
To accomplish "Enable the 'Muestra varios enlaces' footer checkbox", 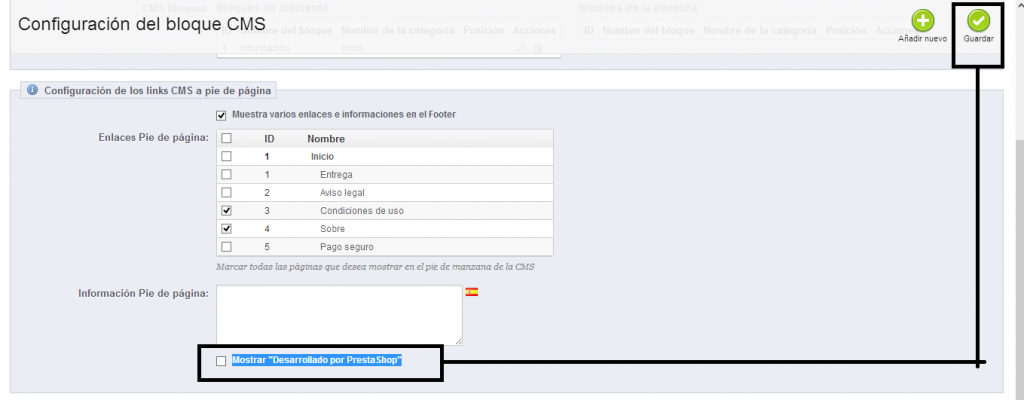I will coord(222,115).
